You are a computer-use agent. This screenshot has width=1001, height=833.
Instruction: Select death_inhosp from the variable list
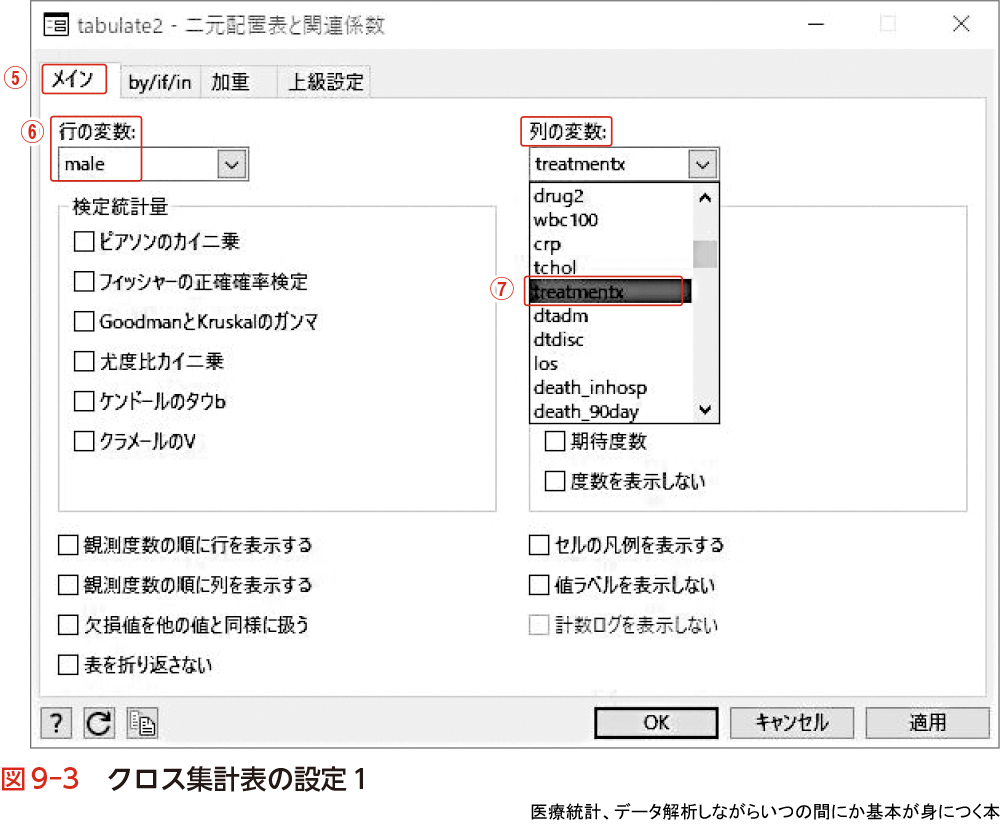(590, 387)
